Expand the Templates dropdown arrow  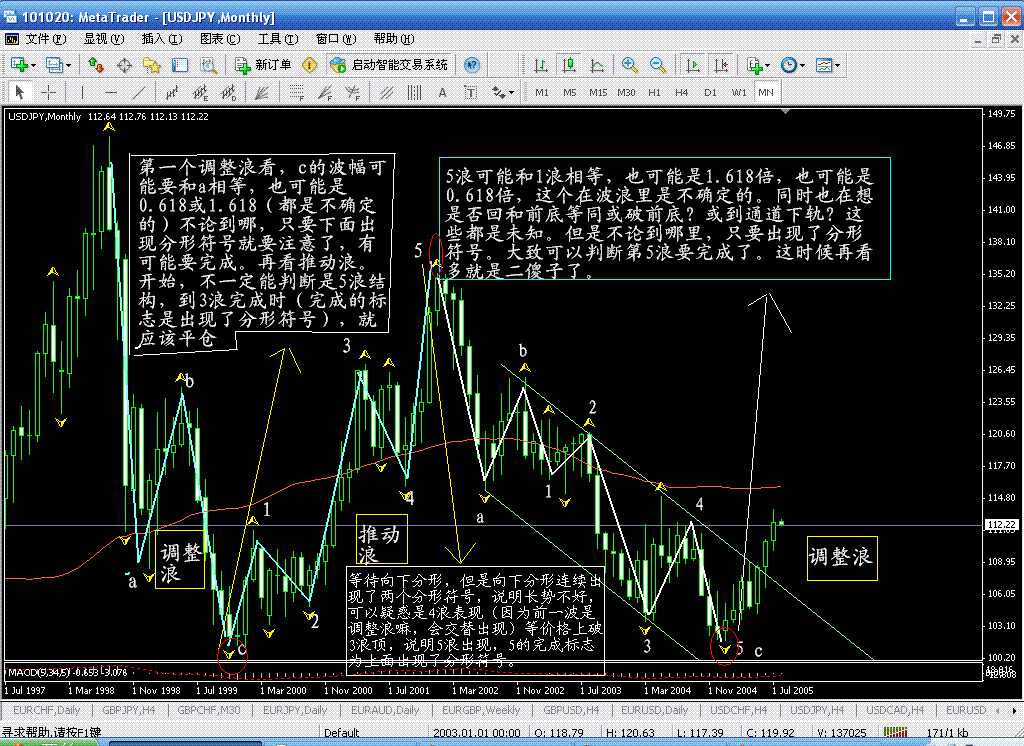click(837, 65)
